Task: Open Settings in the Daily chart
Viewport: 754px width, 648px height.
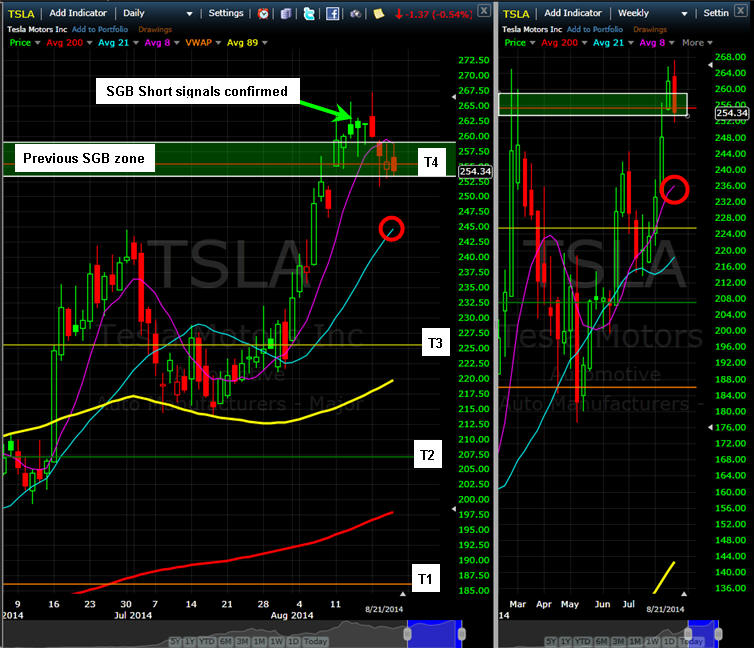Action: pos(226,13)
